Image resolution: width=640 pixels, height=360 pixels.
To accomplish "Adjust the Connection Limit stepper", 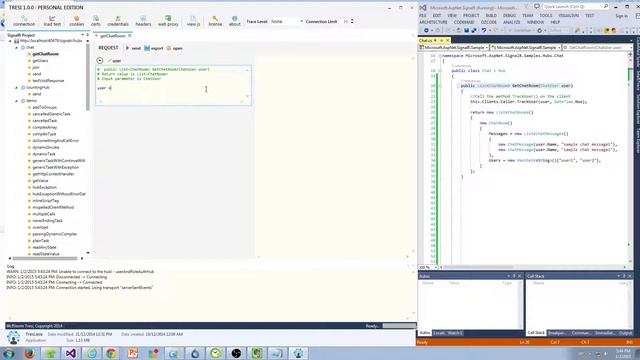I will [x=352, y=21].
